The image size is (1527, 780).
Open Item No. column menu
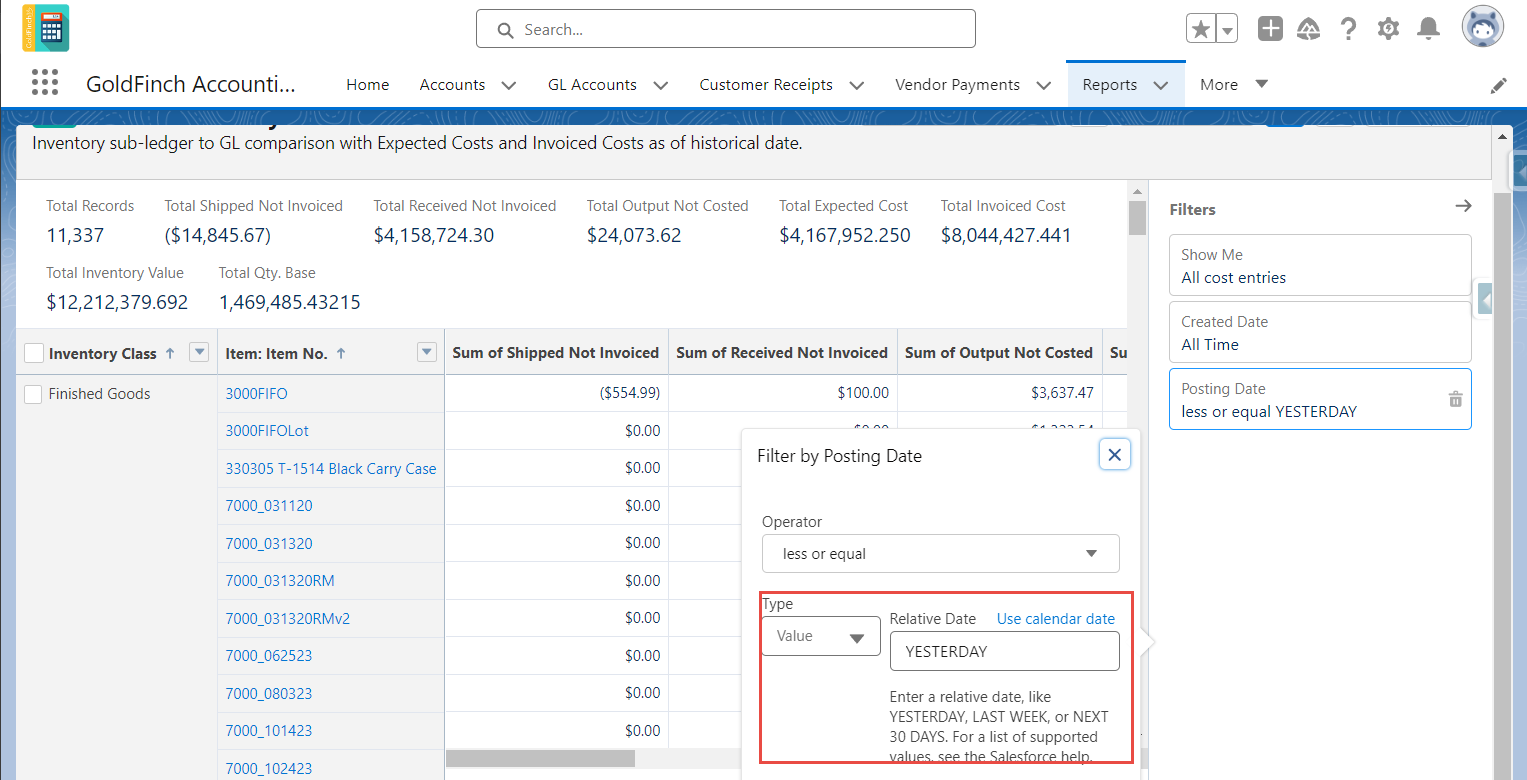point(427,352)
